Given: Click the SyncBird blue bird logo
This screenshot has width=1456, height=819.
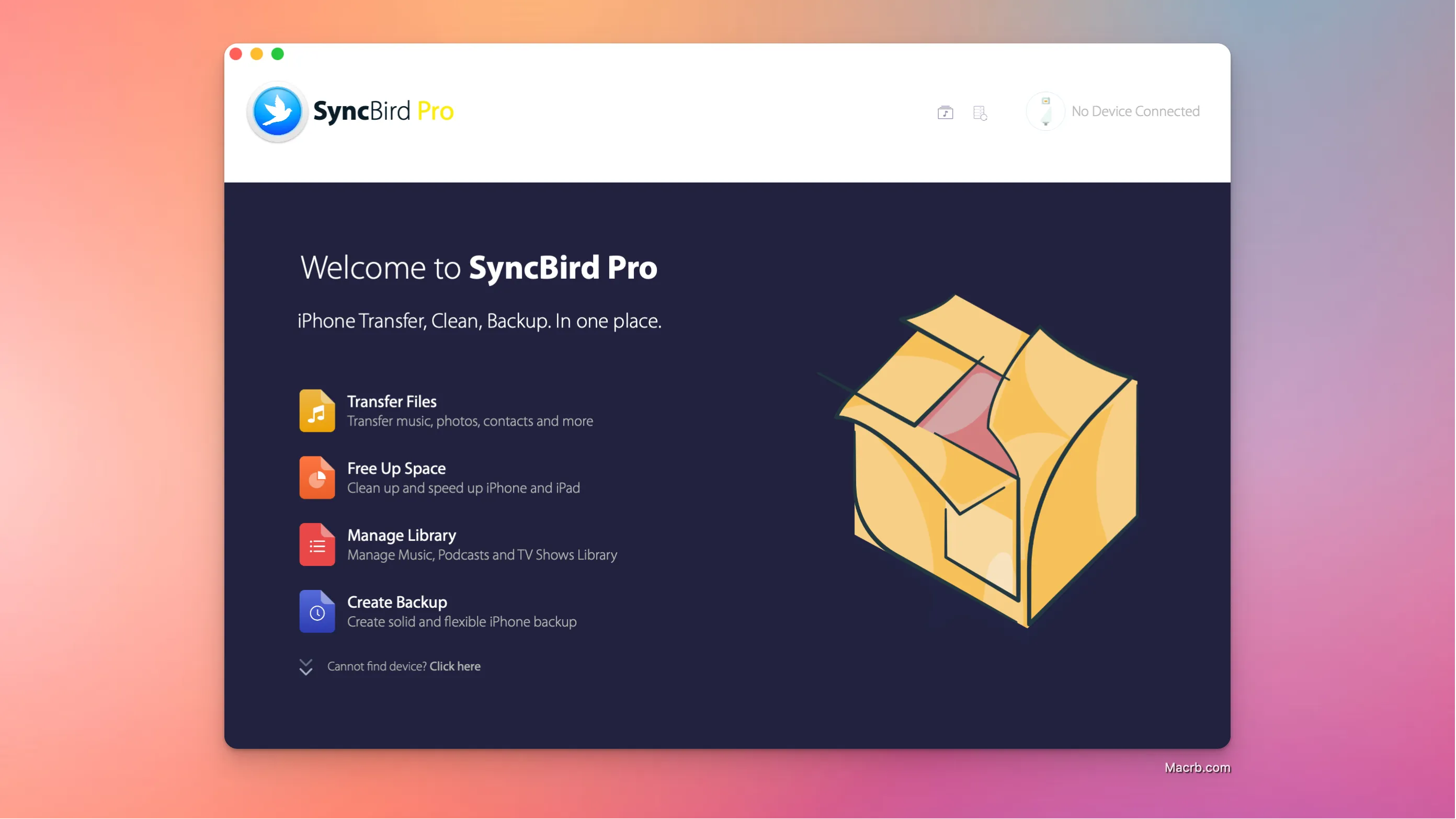Looking at the screenshot, I should coord(277,111).
